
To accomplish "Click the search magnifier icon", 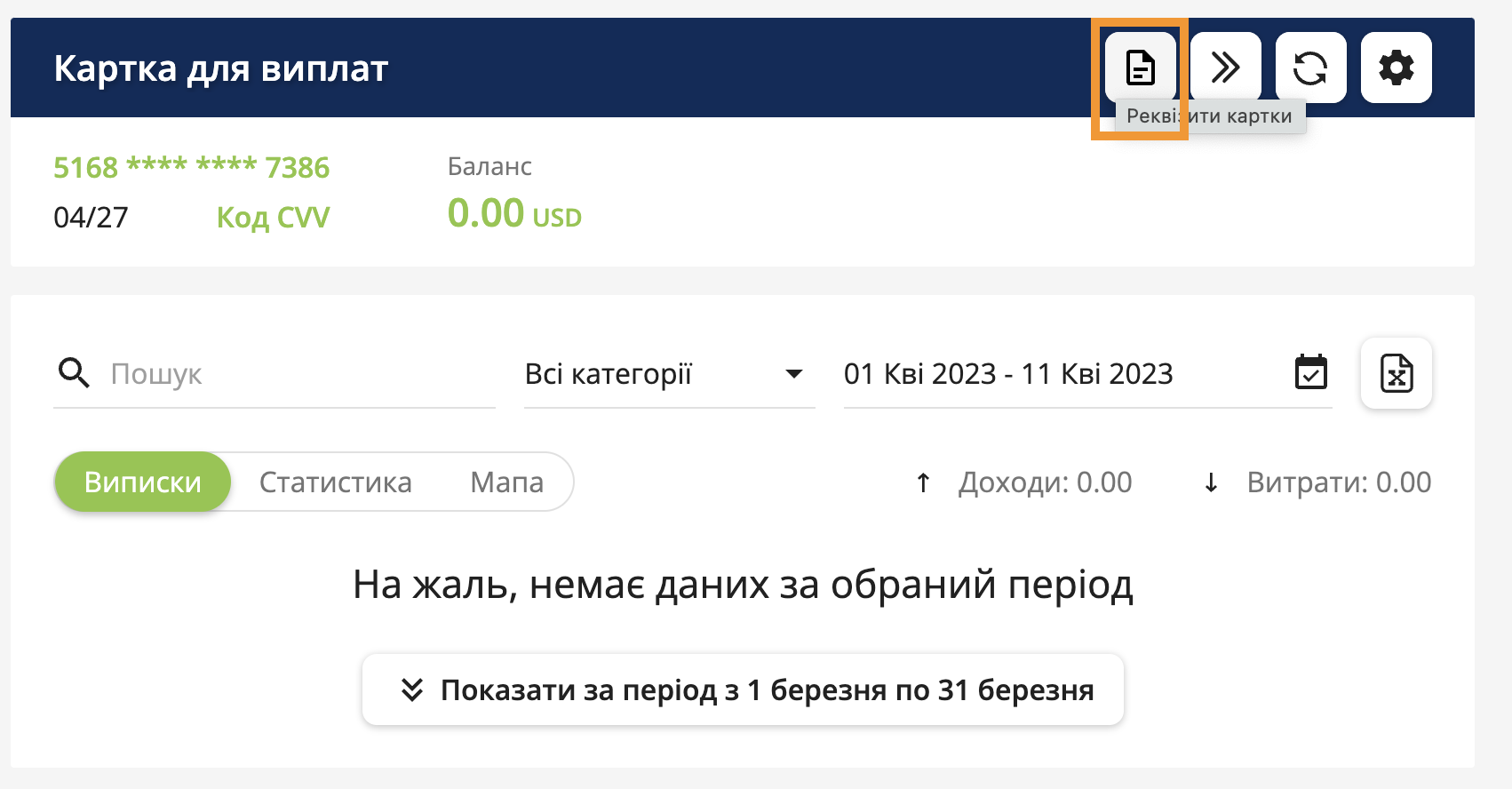I will tap(74, 373).
